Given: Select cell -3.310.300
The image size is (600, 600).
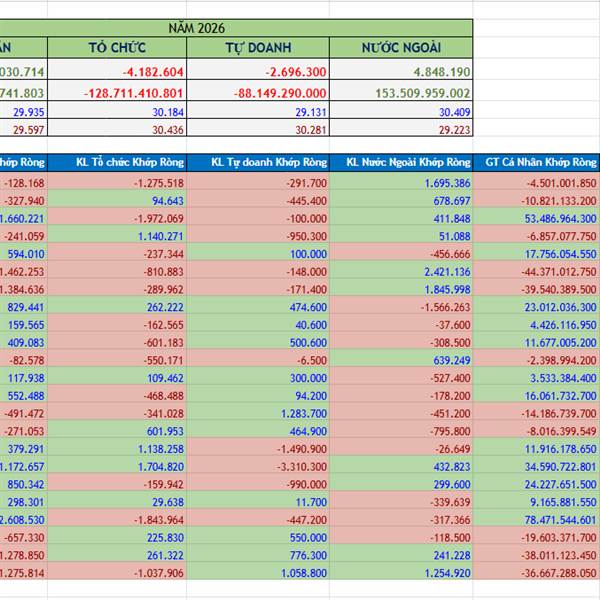Looking at the screenshot, I should coord(258,465).
